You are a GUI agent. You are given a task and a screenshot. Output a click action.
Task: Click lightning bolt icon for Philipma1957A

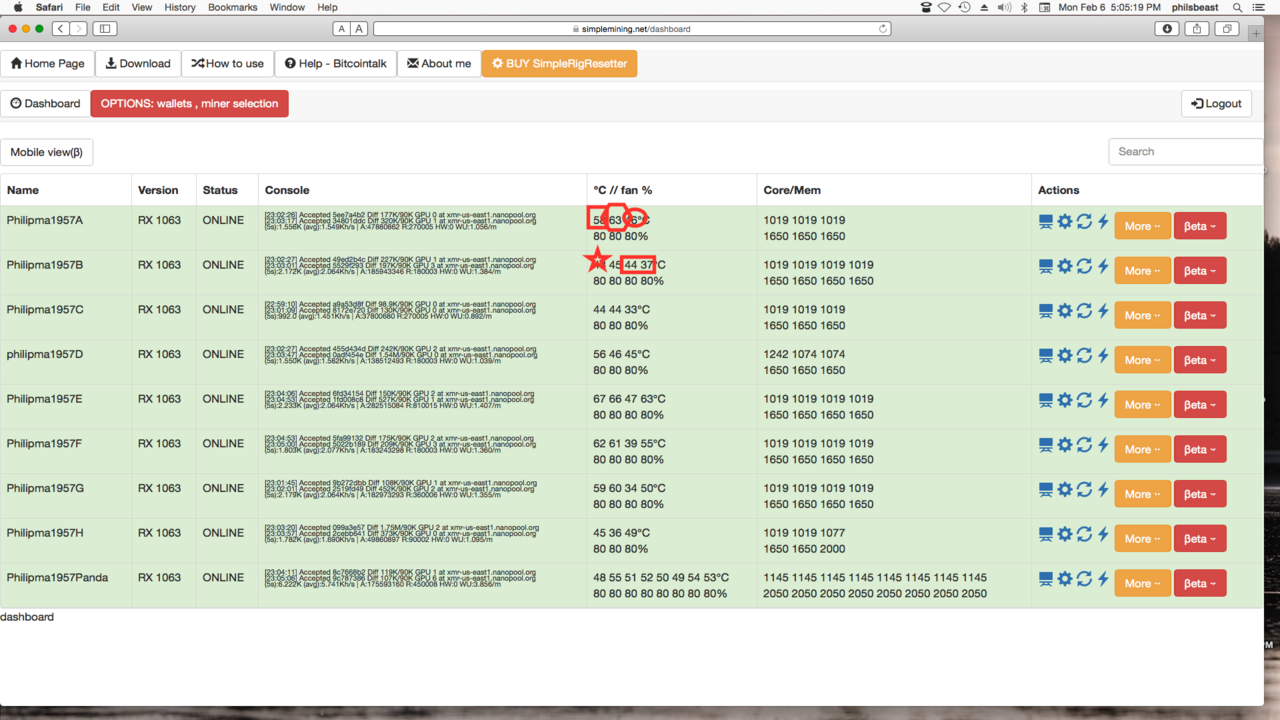(x=1103, y=221)
